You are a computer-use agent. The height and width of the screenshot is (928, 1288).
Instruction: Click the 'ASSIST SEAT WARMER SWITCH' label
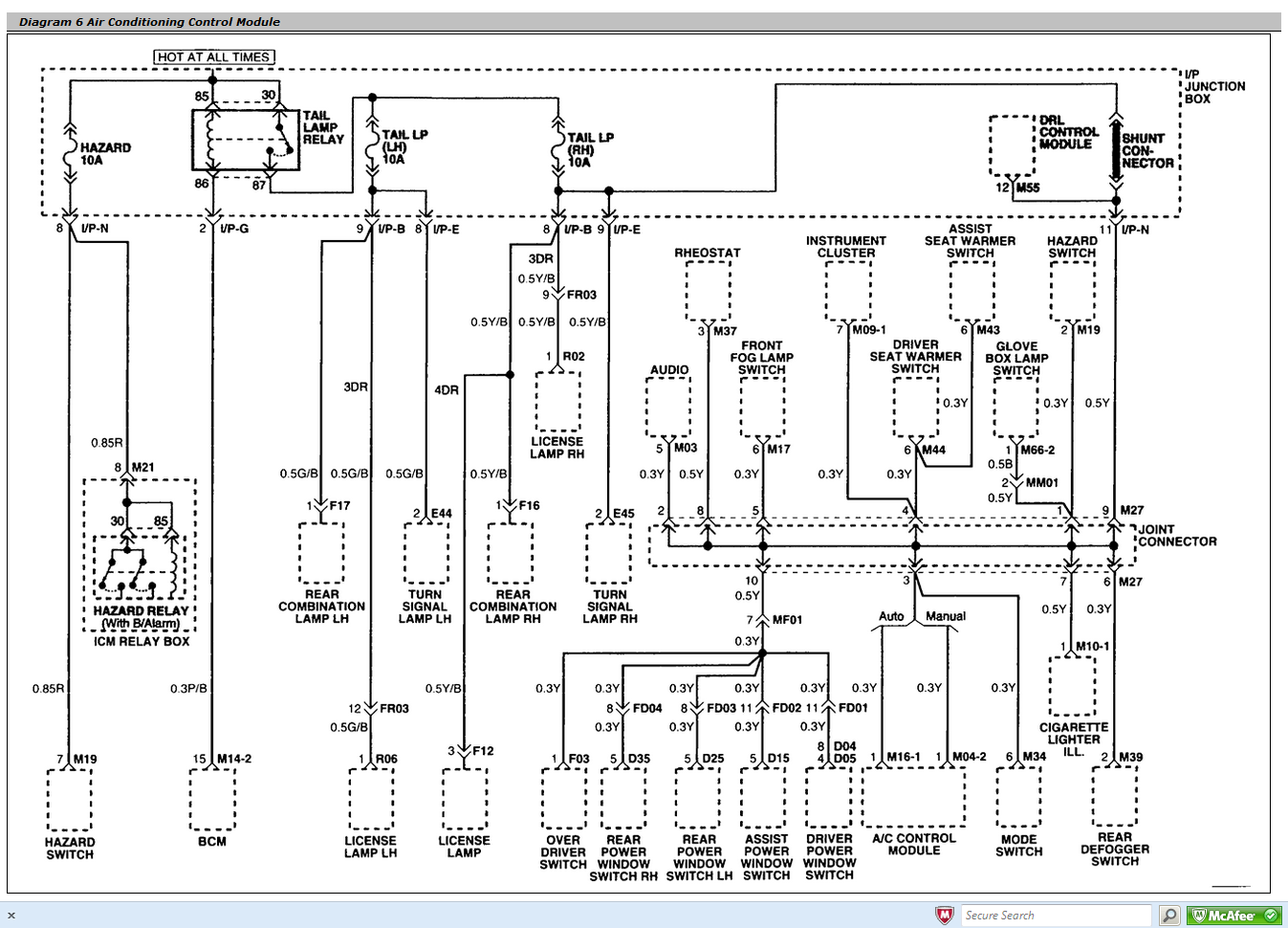[x=970, y=241]
